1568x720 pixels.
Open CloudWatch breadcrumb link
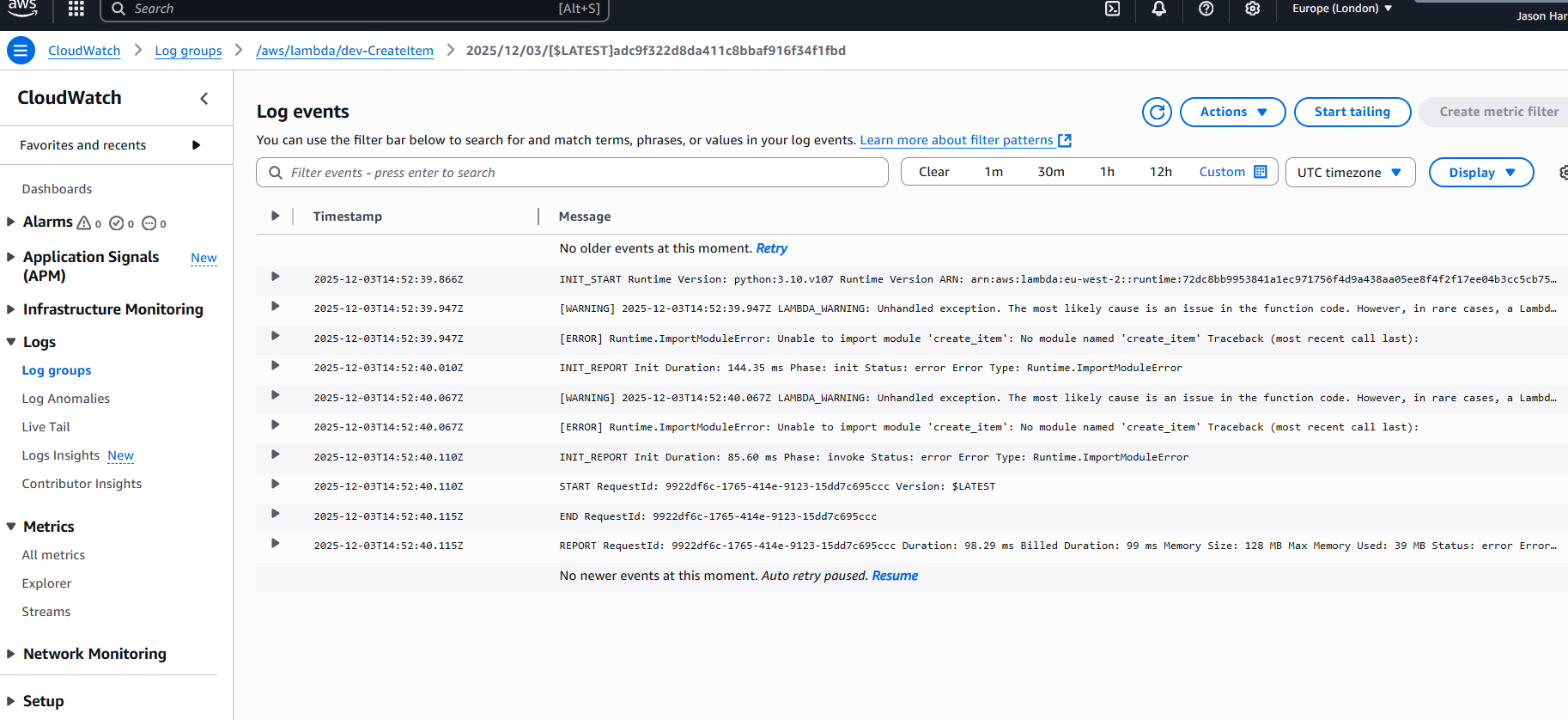(x=84, y=51)
